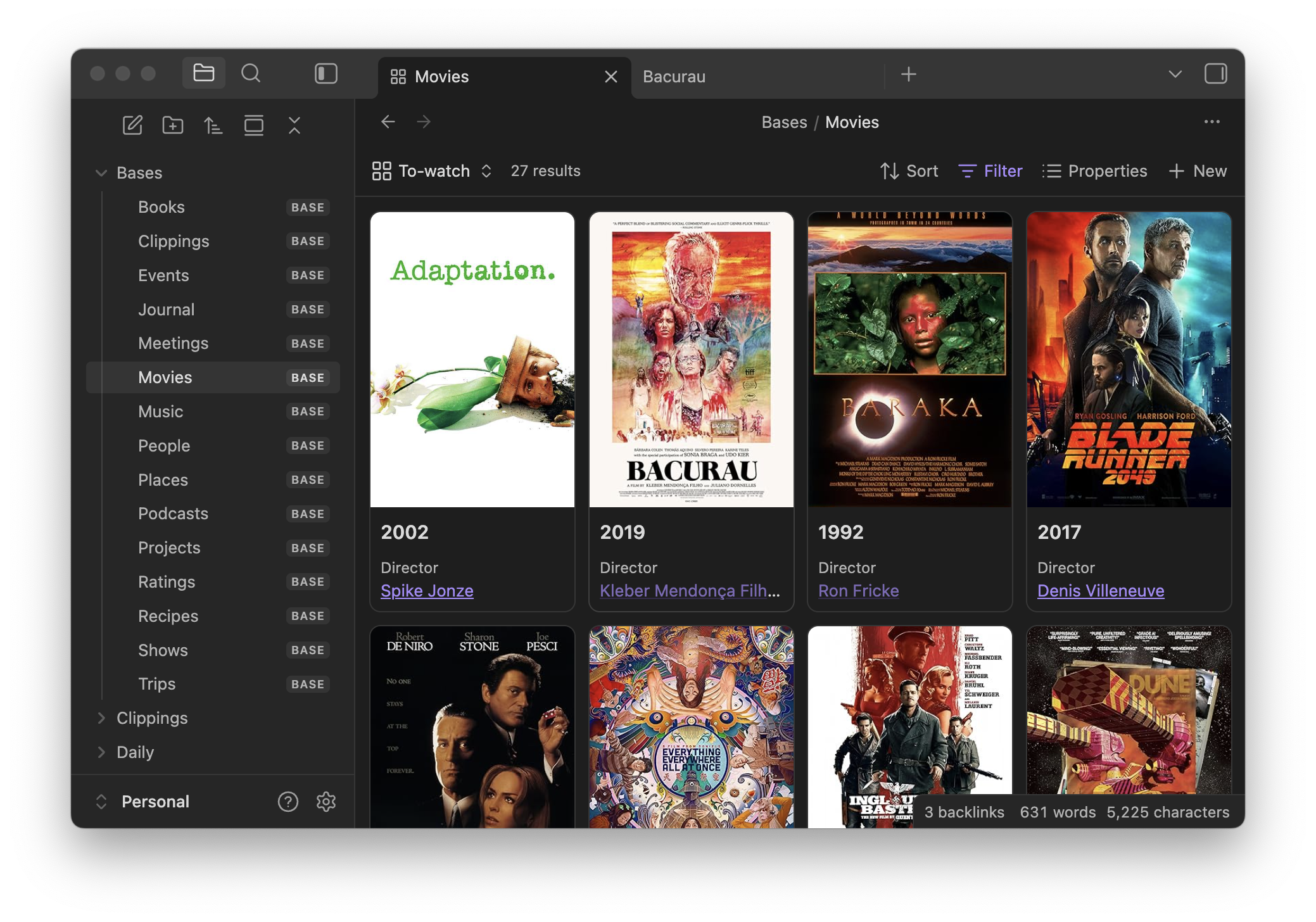1316x922 pixels.
Task: Click the new note icon
Action: [132, 125]
